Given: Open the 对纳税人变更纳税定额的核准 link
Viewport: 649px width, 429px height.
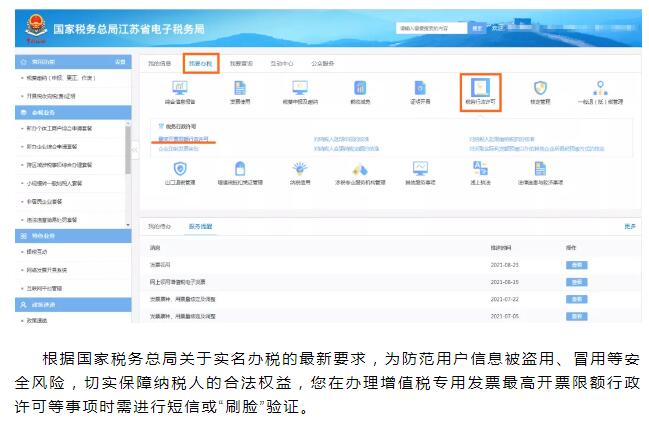Looking at the screenshot, I should click(346, 148).
